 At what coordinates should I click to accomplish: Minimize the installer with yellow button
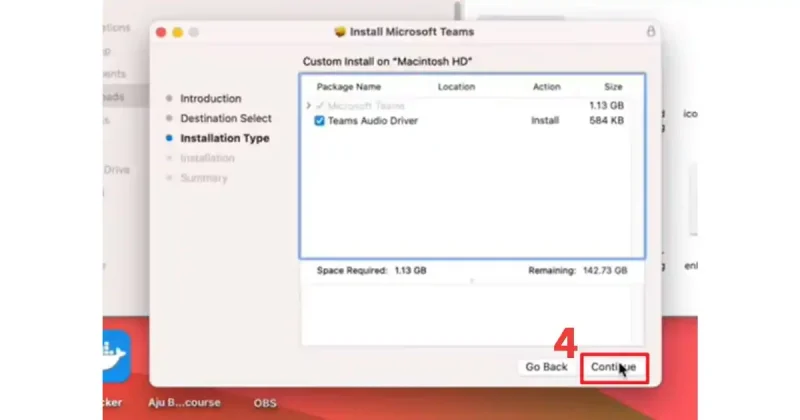[x=178, y=32]
